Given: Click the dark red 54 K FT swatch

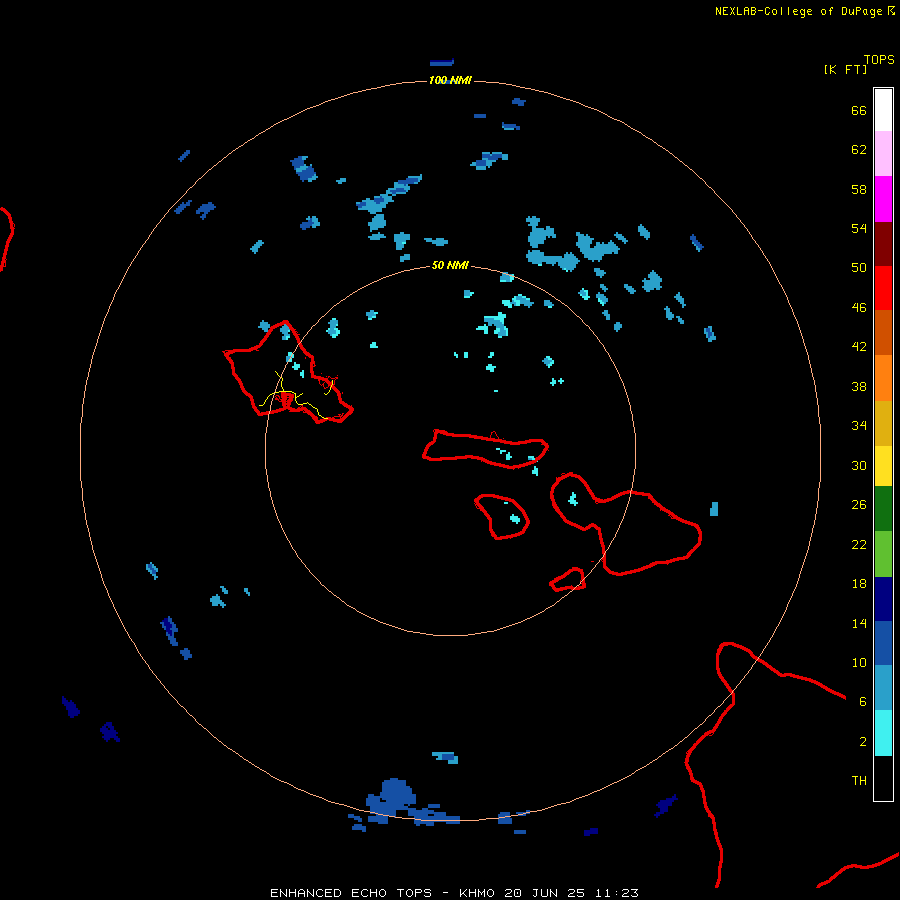Looking at the screenshot, I should pos(883,243).
